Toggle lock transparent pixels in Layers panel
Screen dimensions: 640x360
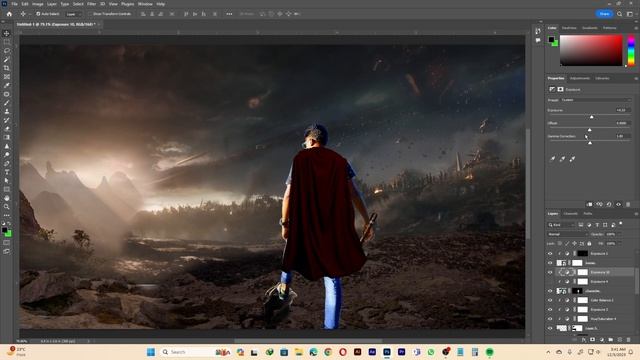pyautogui.click(x=560, y=244)
